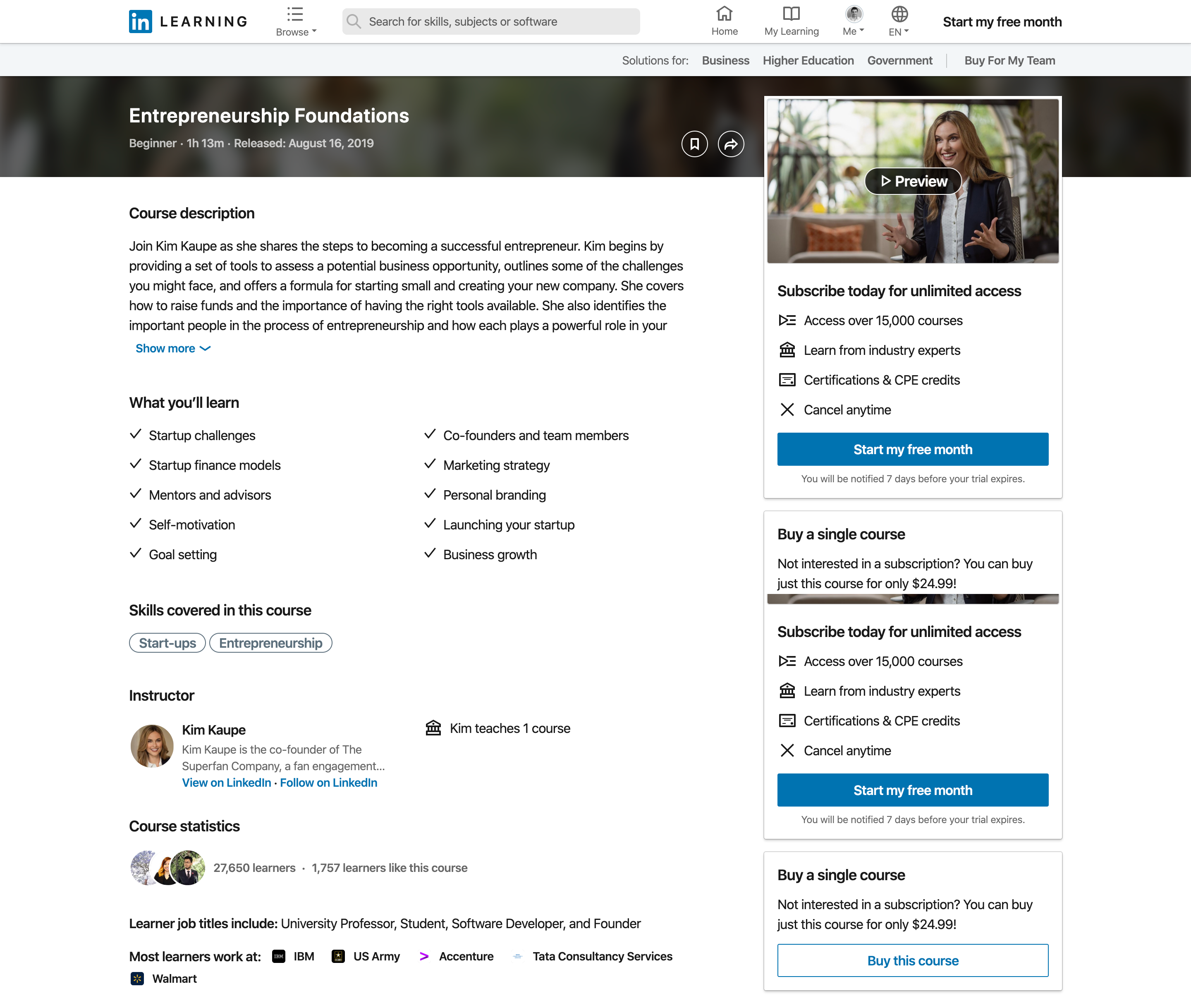
Task: Select the Business solutions tab
Action: point(725,60)
